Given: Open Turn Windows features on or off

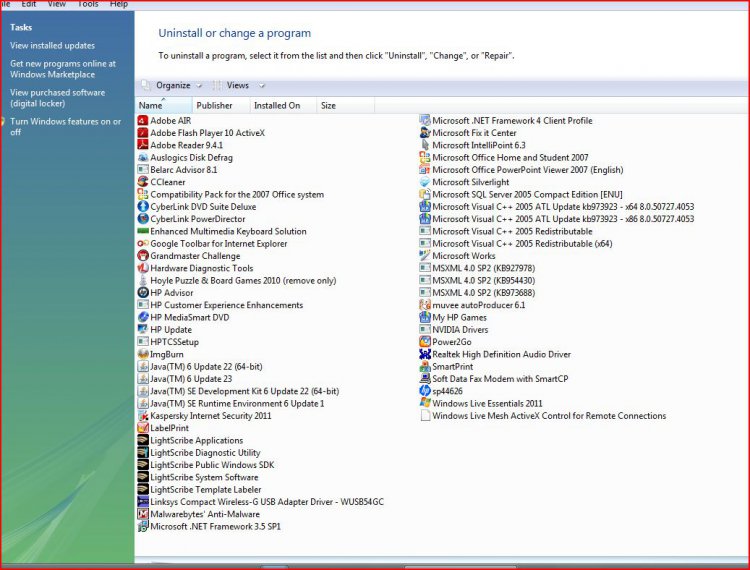Looking at the screenshot, I should pyautogui.click(x=66, y=127).
